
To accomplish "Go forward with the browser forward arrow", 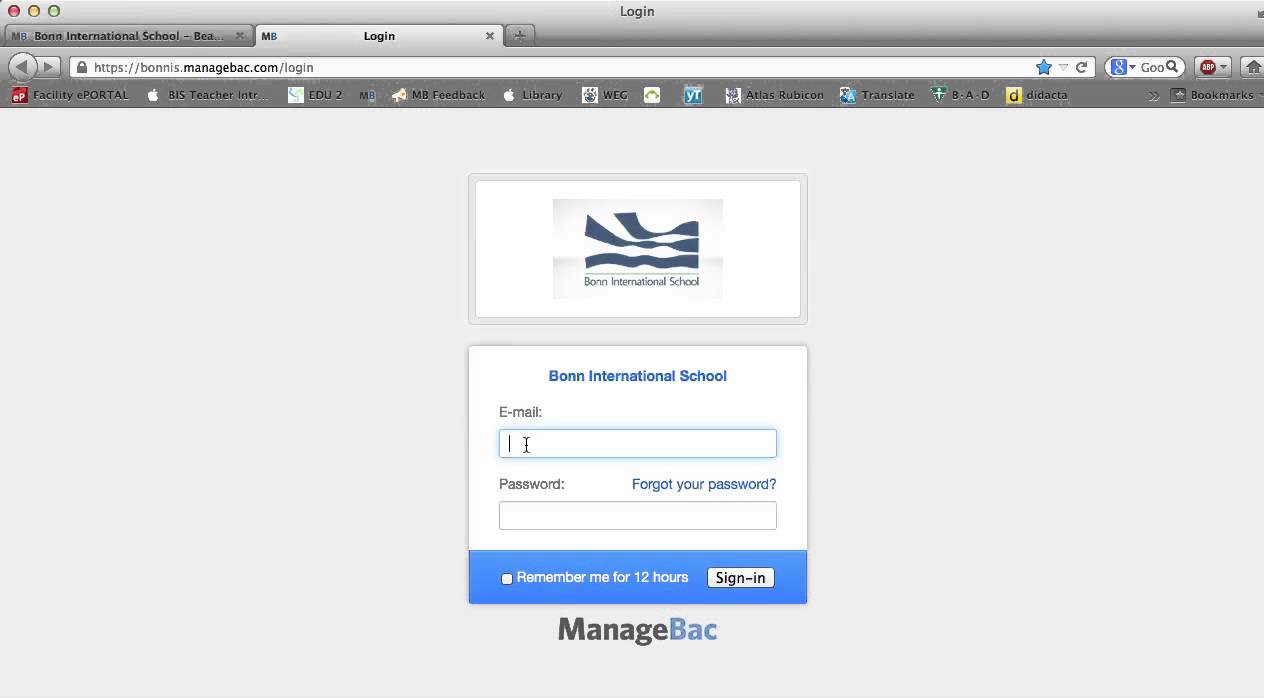I will coord(48,67).
